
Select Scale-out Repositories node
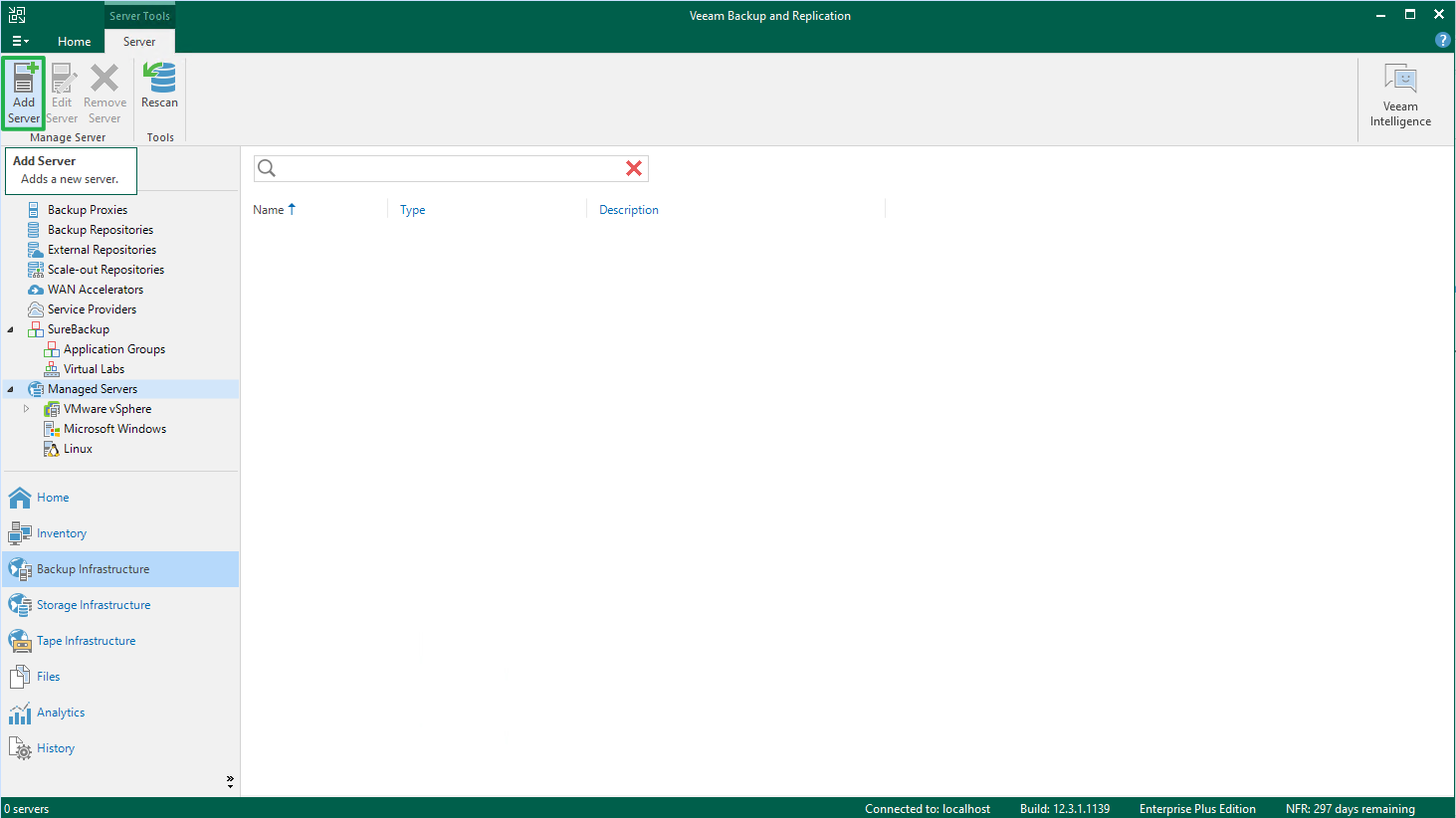point(105,270)
